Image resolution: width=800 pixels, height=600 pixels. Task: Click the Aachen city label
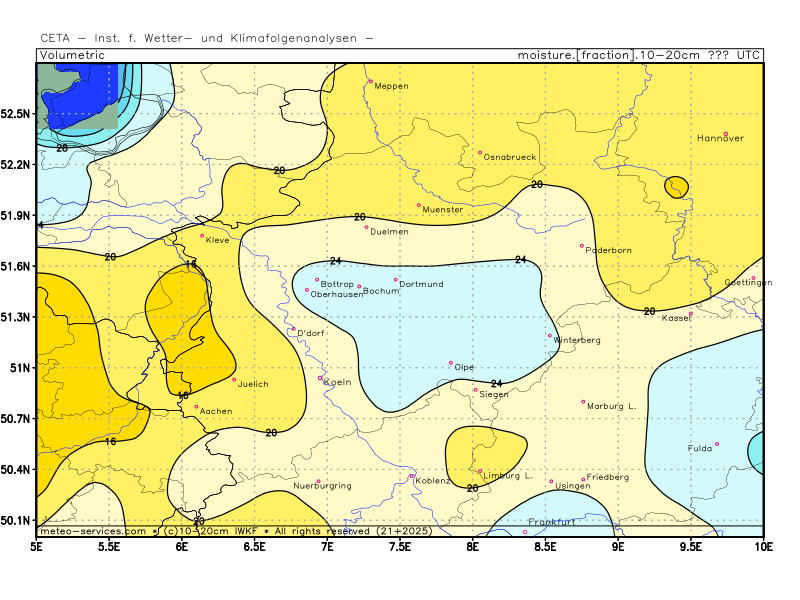216,411
